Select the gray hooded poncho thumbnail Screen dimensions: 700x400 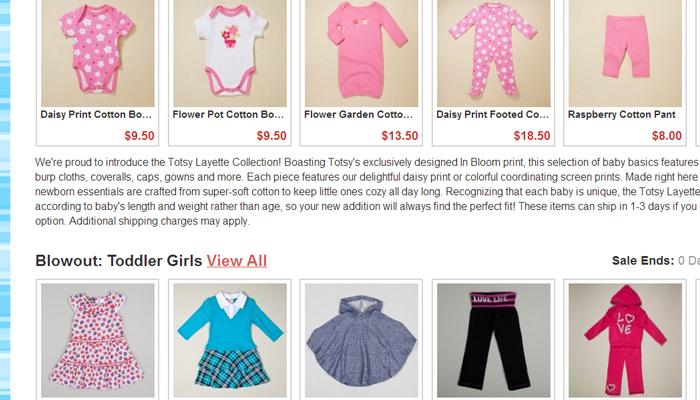362,340
